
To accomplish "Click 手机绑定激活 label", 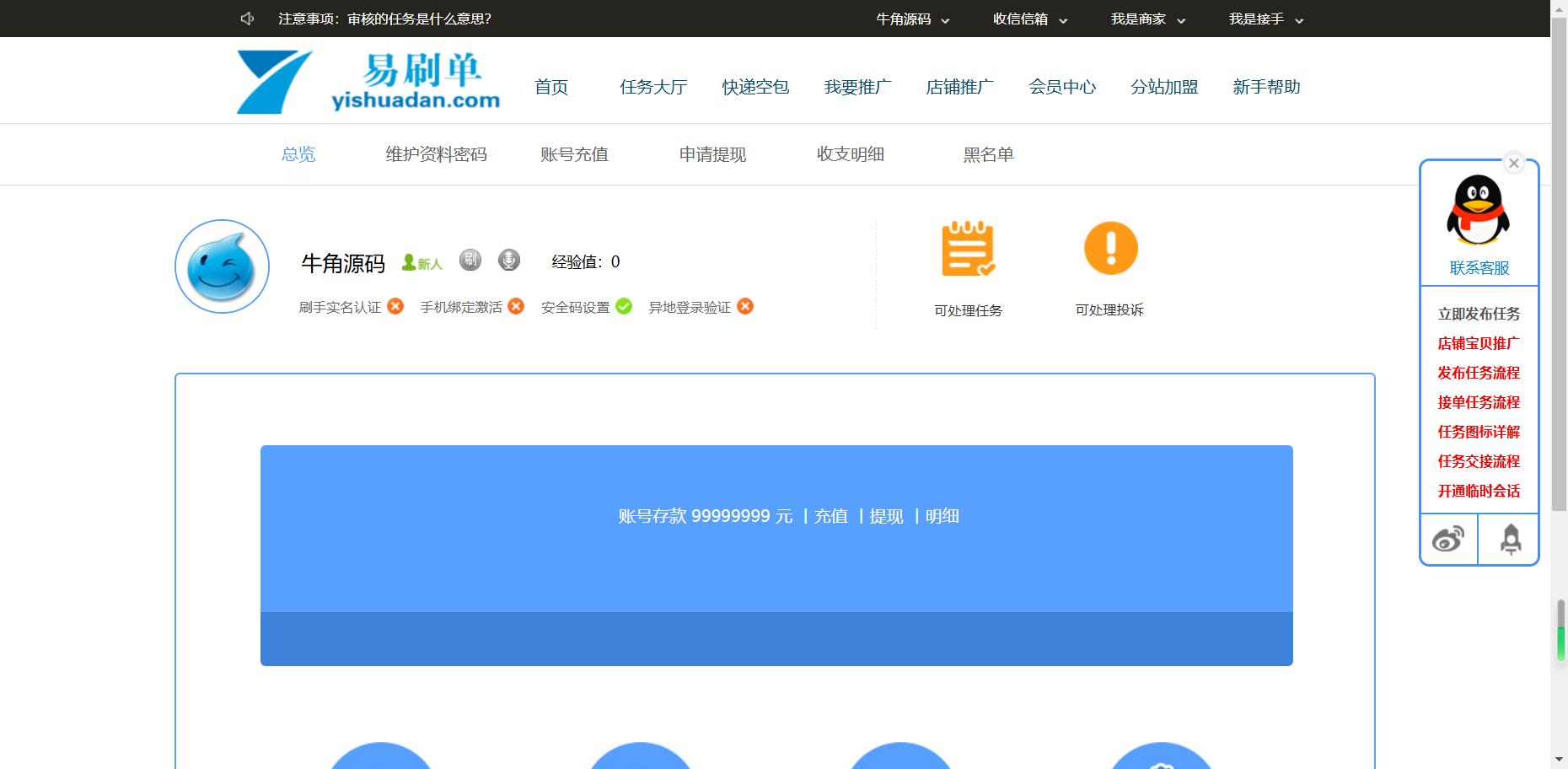I will (x=461, y=308).
